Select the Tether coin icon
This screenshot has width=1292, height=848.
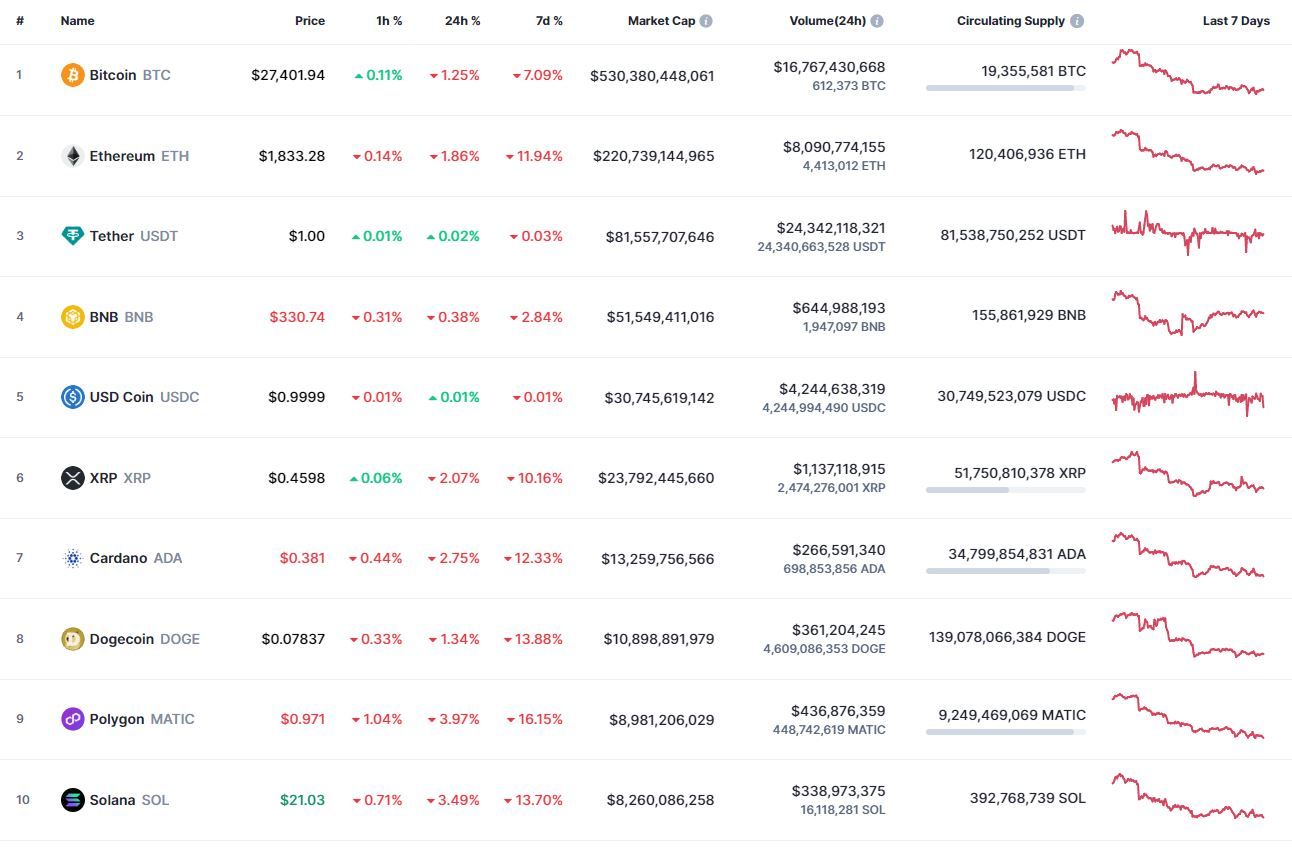73,236
